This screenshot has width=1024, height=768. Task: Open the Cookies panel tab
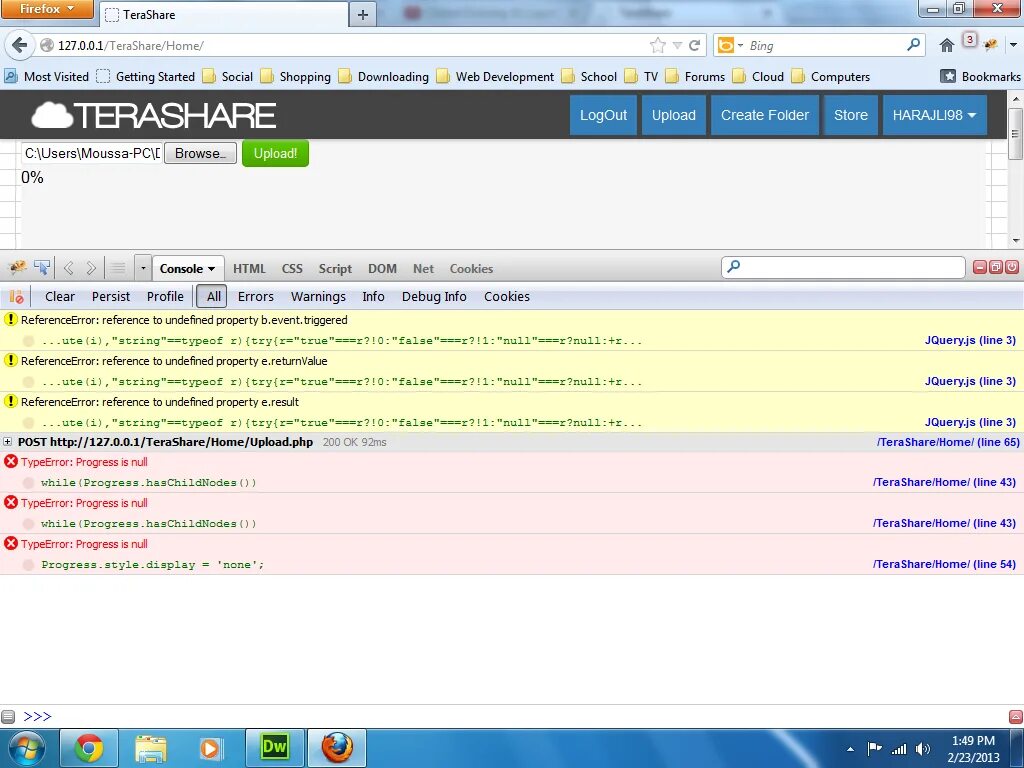pyautogui.click(x=471, y=268)
